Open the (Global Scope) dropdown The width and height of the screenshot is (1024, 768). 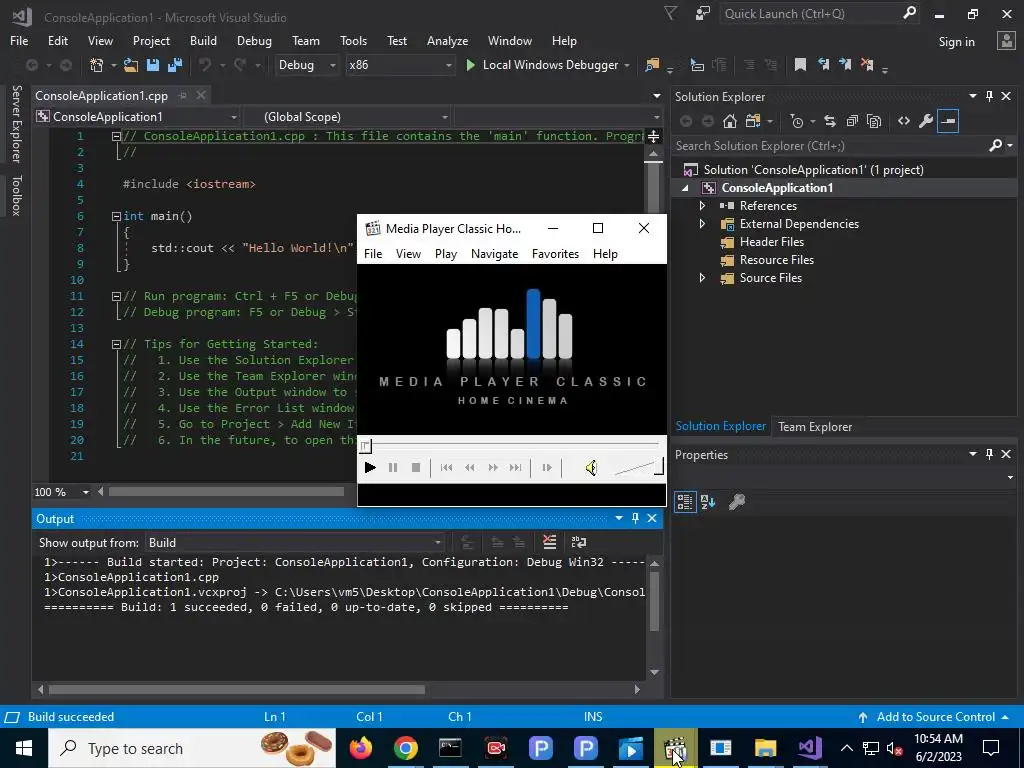click(348, 117)
